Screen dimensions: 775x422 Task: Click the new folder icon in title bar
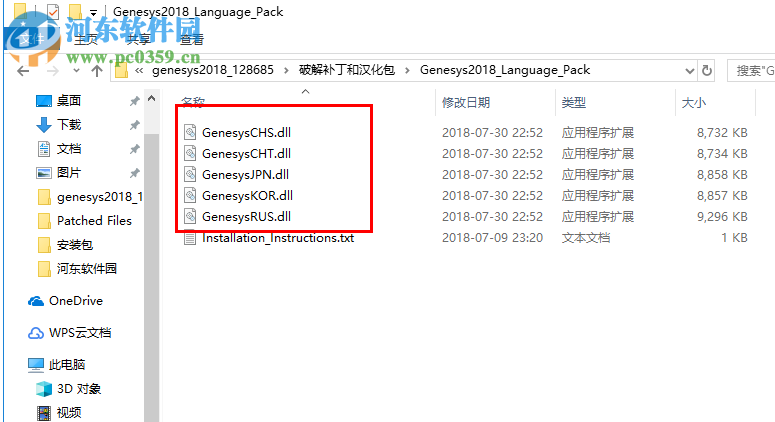pyautogui.click(x=75, y=11)
